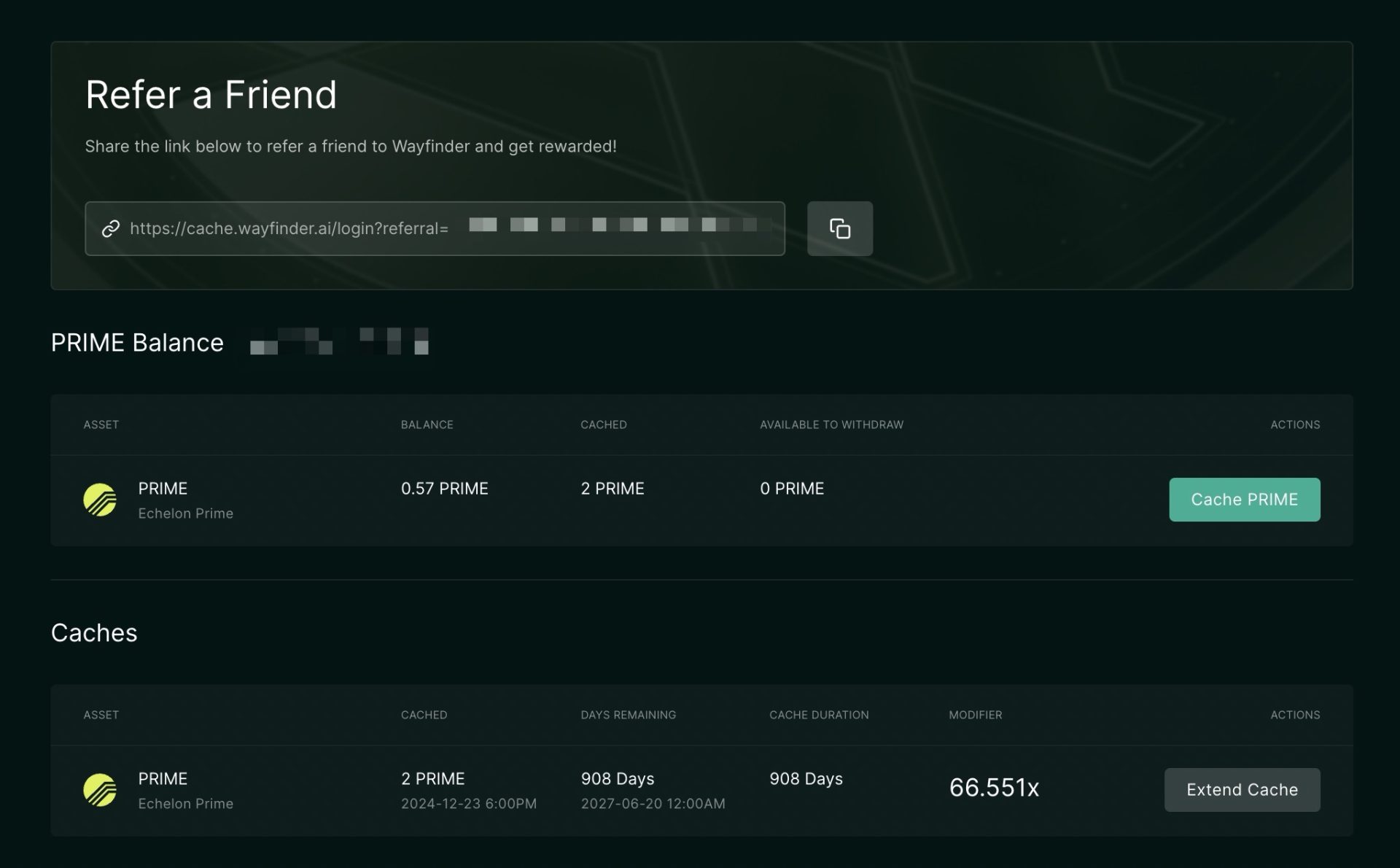This screenshot has width=1400, height=868.
Task: Click the copy referral link icon
Action: pos(840,228)
